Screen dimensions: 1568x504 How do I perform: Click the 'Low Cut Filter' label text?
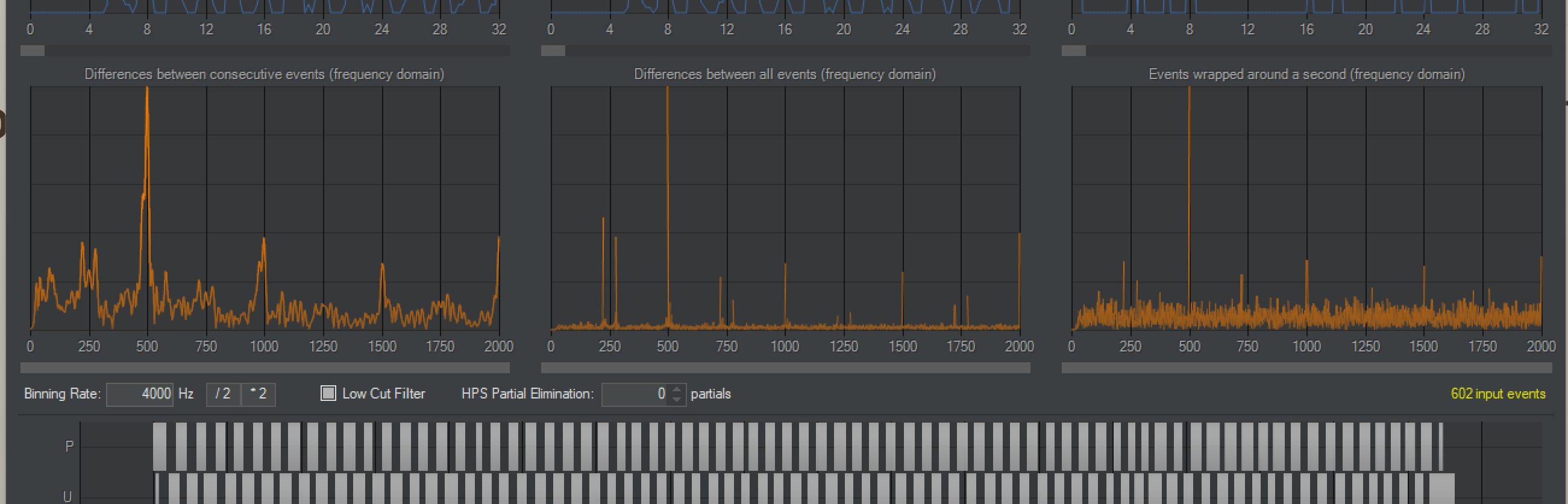coord(383,394)
